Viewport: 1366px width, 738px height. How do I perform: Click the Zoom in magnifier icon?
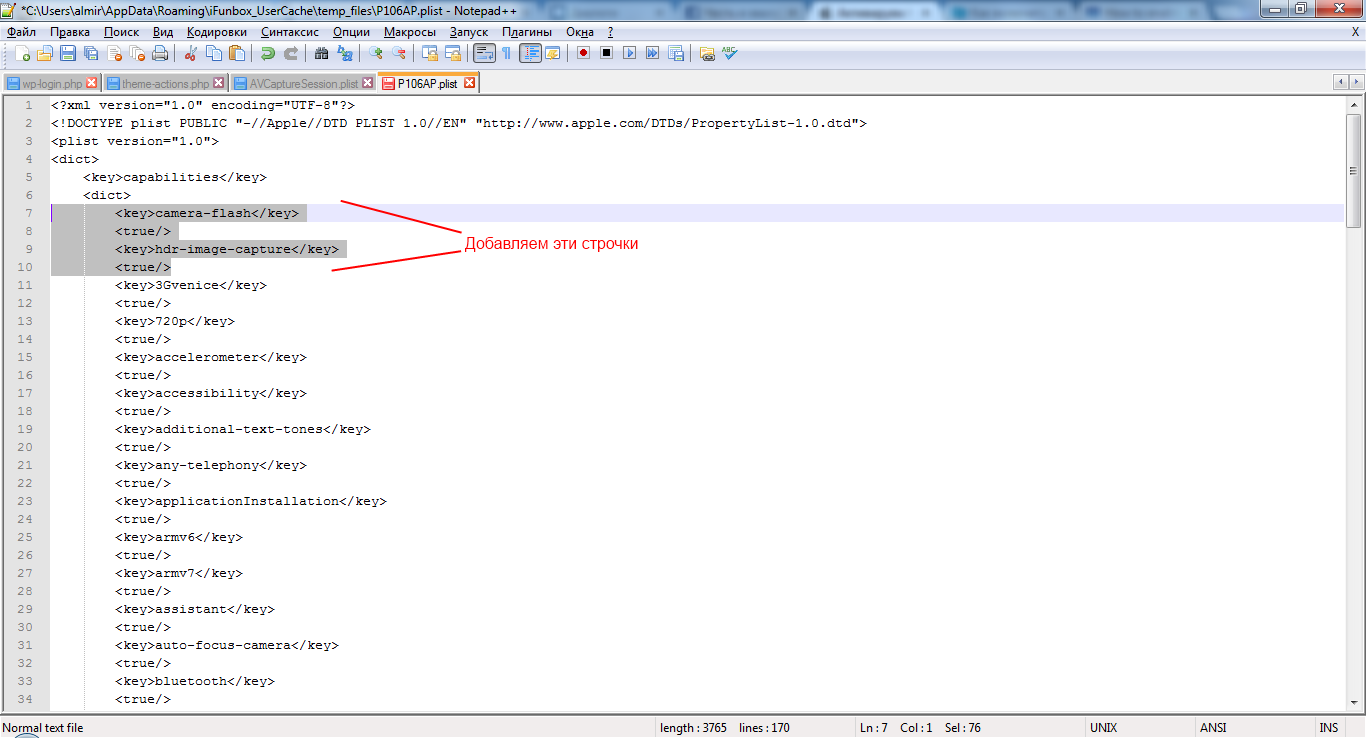tap(376, 53)
